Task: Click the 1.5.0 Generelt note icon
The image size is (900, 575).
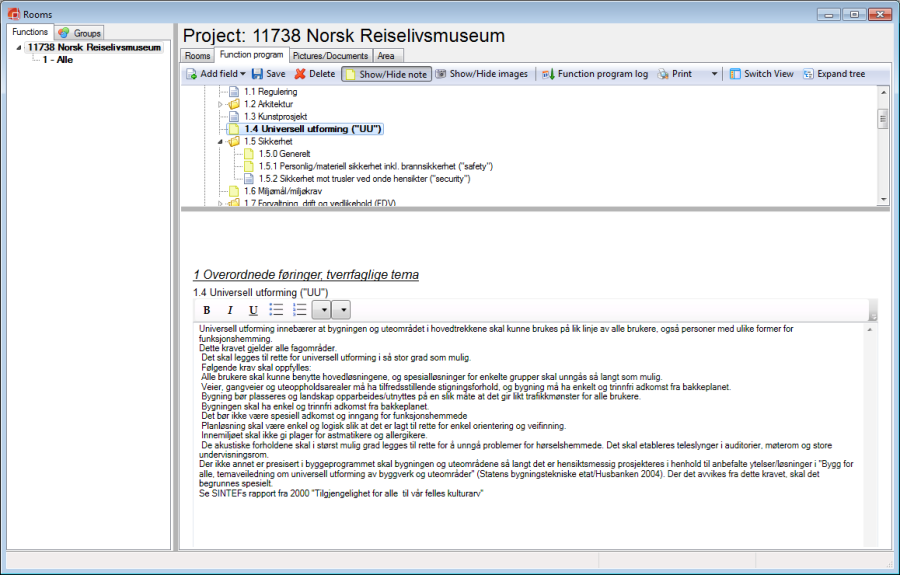Action: click(249, 154)
